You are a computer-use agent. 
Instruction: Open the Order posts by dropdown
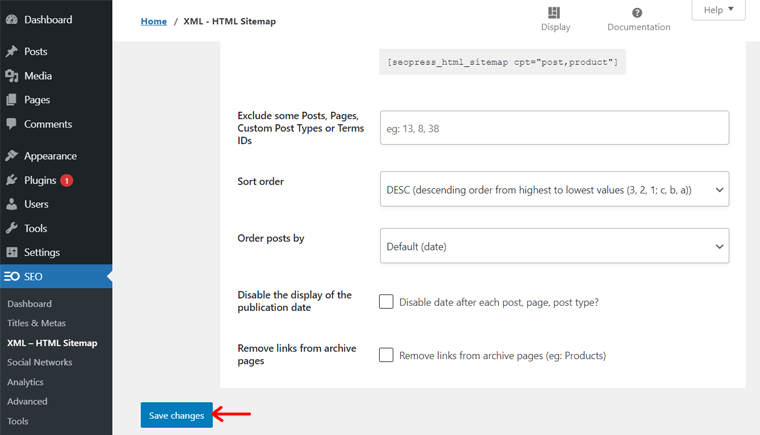(554, 246)
